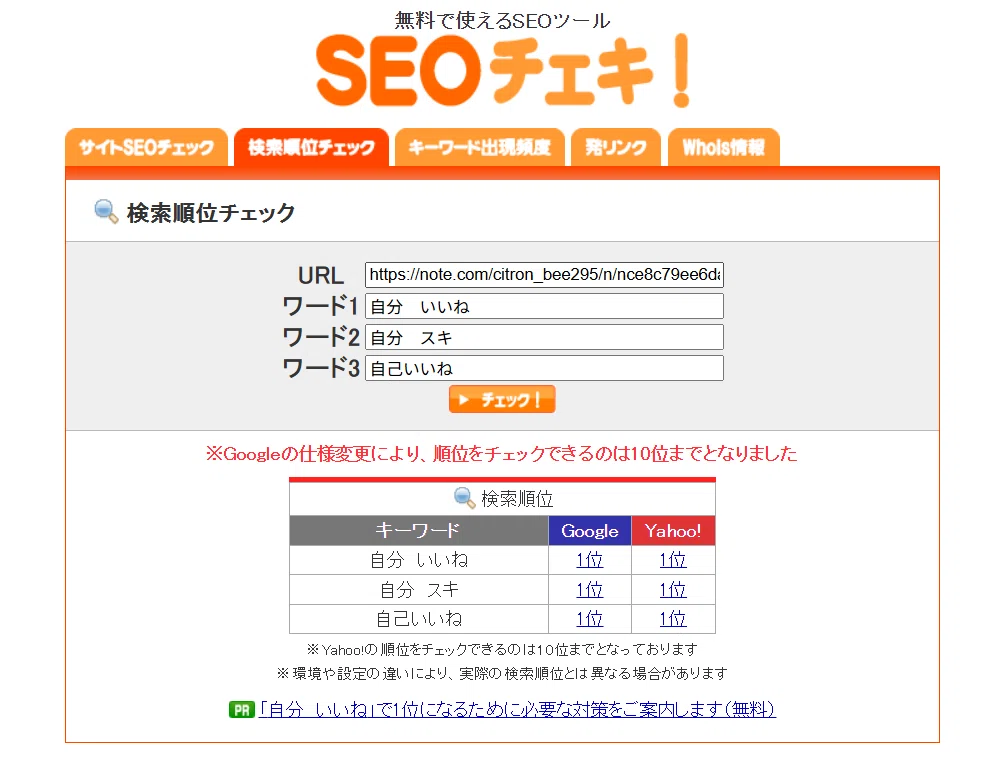The height and width of the screenshot is (760, 1005).
Task: Open Google 1位 link for 自分 いいね
Action: (590, 560)
